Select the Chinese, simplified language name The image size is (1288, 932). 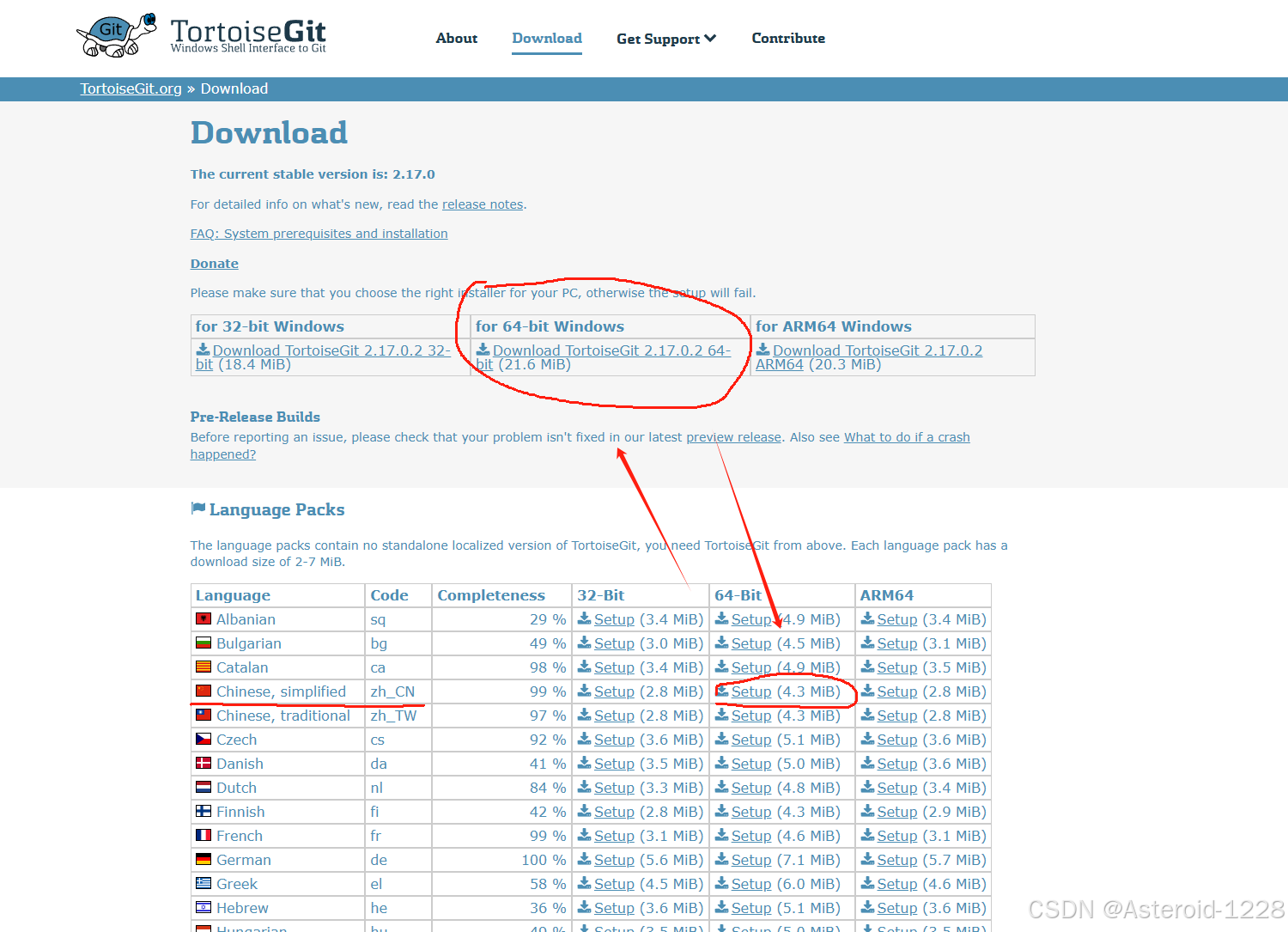point(281,691)
